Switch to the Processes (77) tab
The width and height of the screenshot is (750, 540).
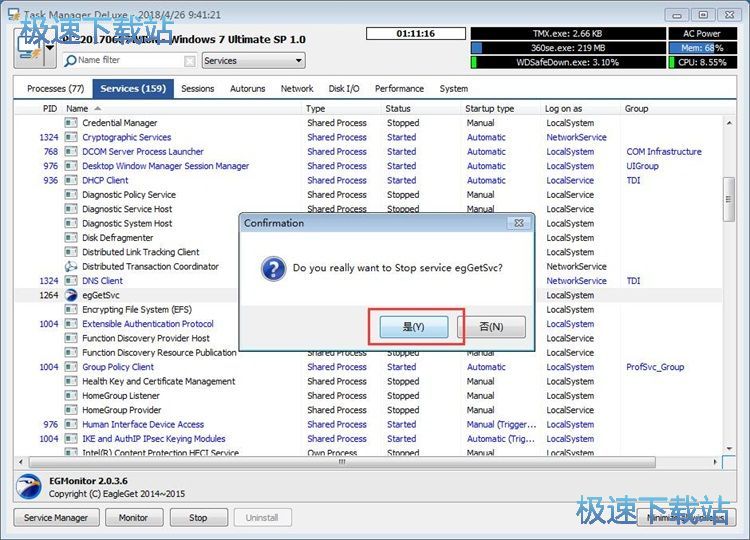click(55, 89)
